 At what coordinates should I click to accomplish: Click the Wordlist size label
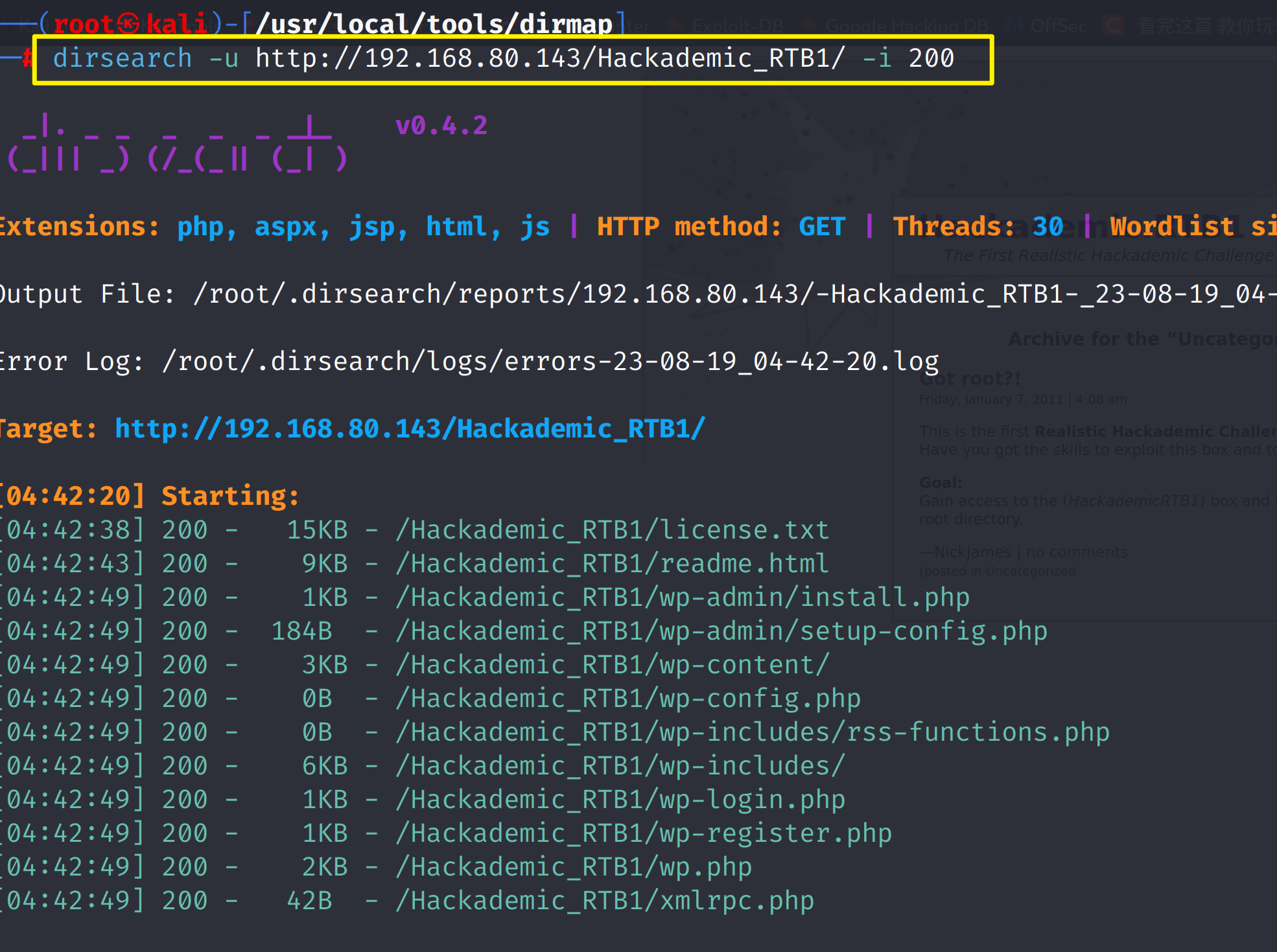(1193, 227)
